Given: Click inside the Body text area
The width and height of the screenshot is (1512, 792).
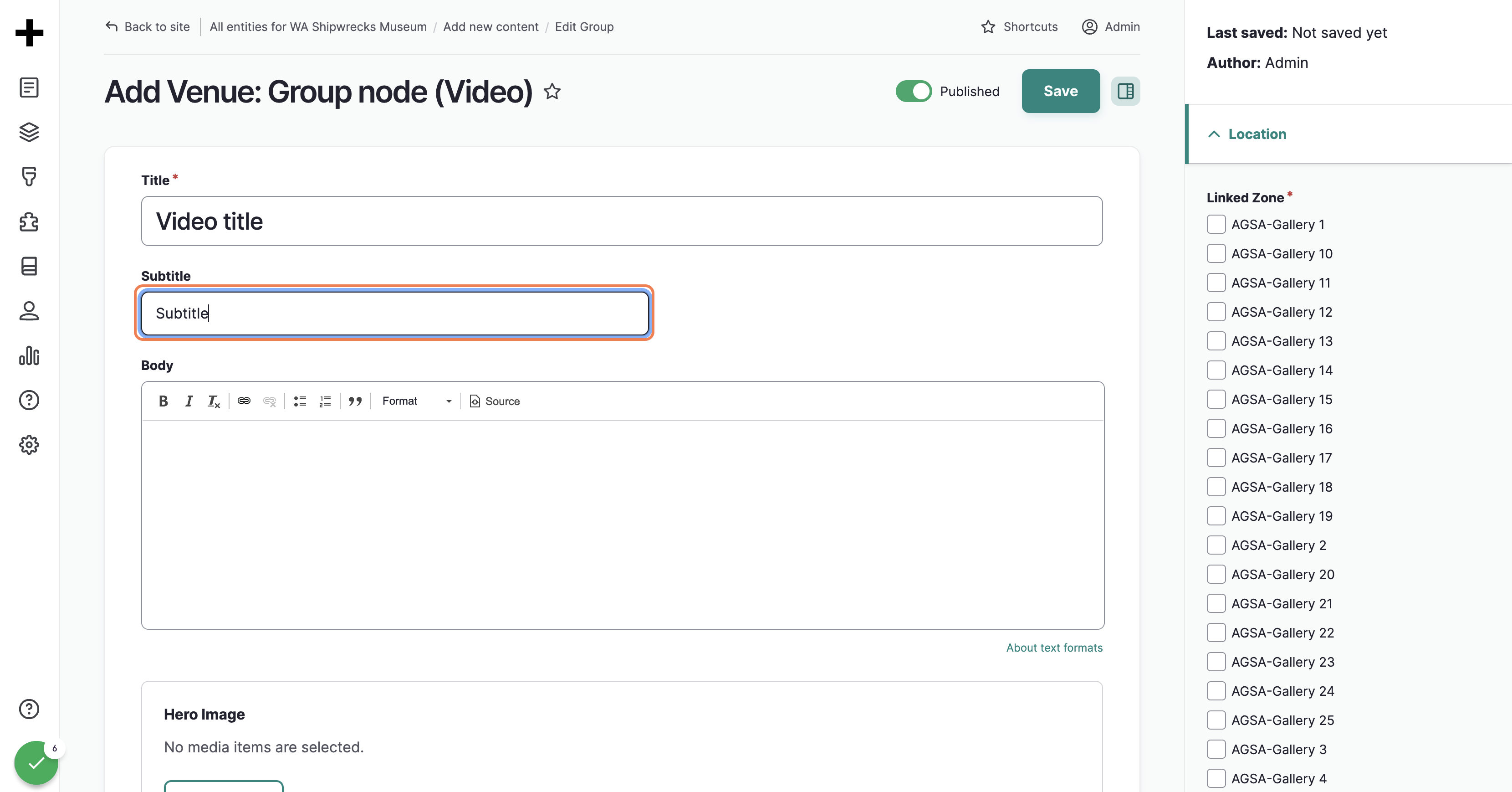Looking at the screenshot, I should pos(622,525).
